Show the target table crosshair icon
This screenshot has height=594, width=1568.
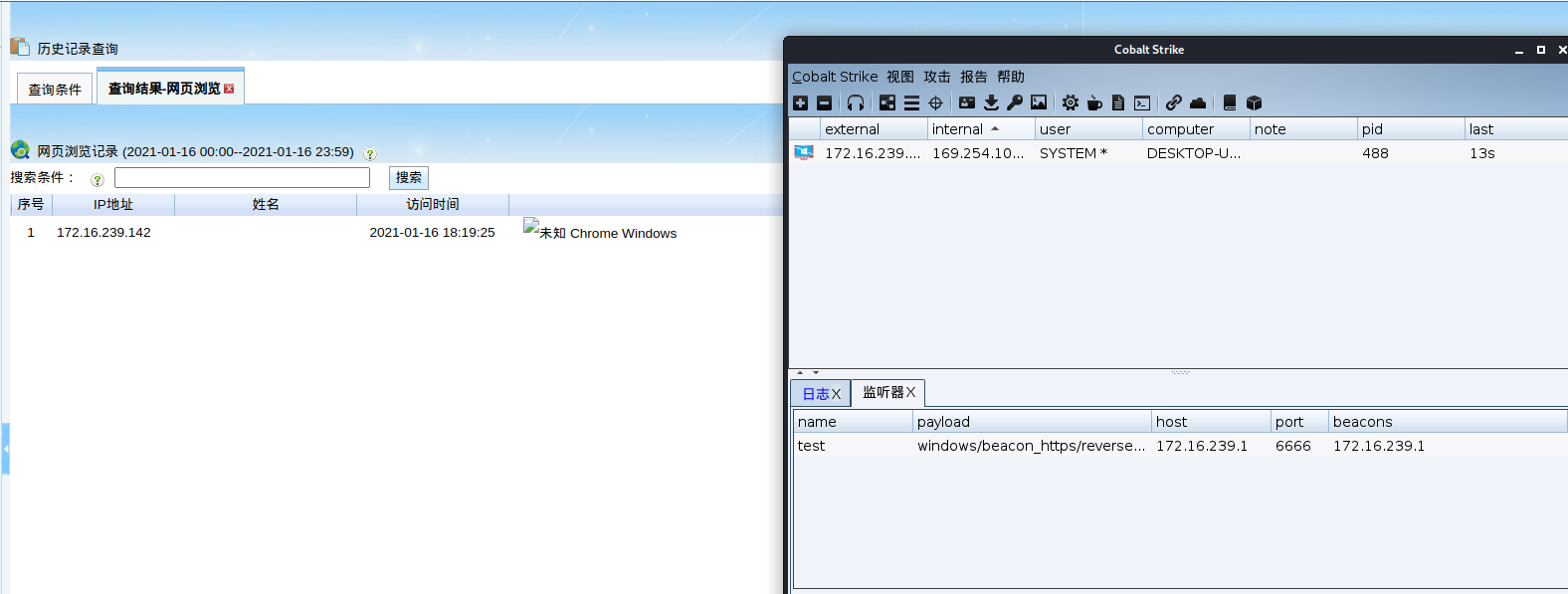coord(935,102)
